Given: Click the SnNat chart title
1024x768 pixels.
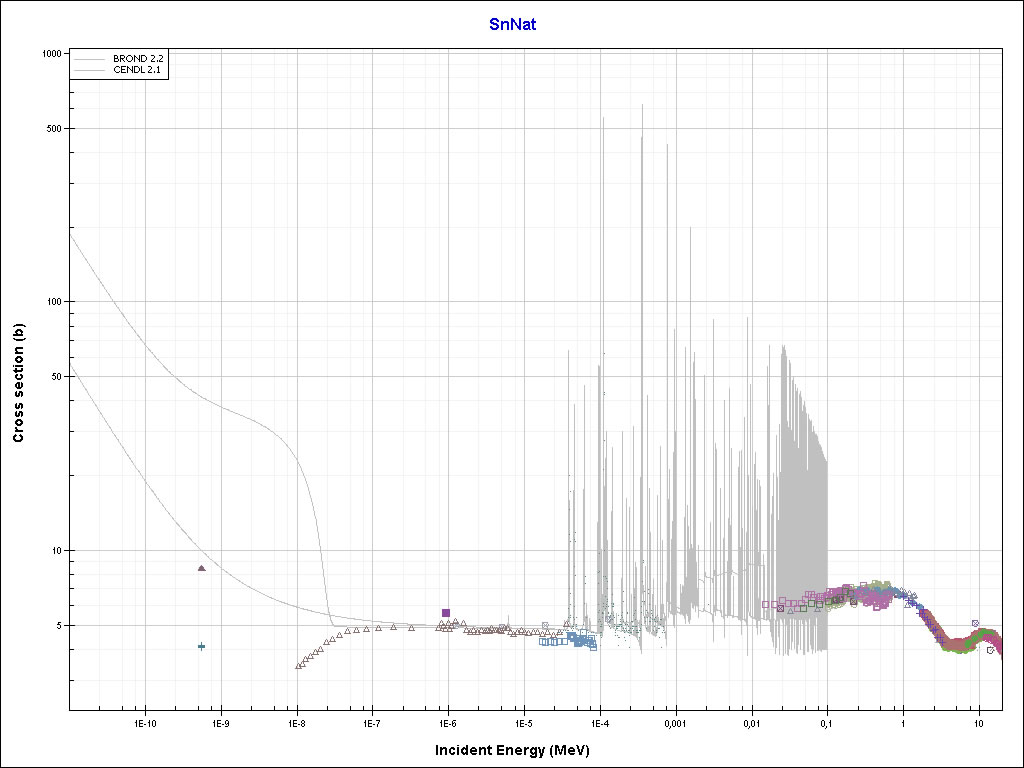Looking at the screenshot, I should pos(512,24).
